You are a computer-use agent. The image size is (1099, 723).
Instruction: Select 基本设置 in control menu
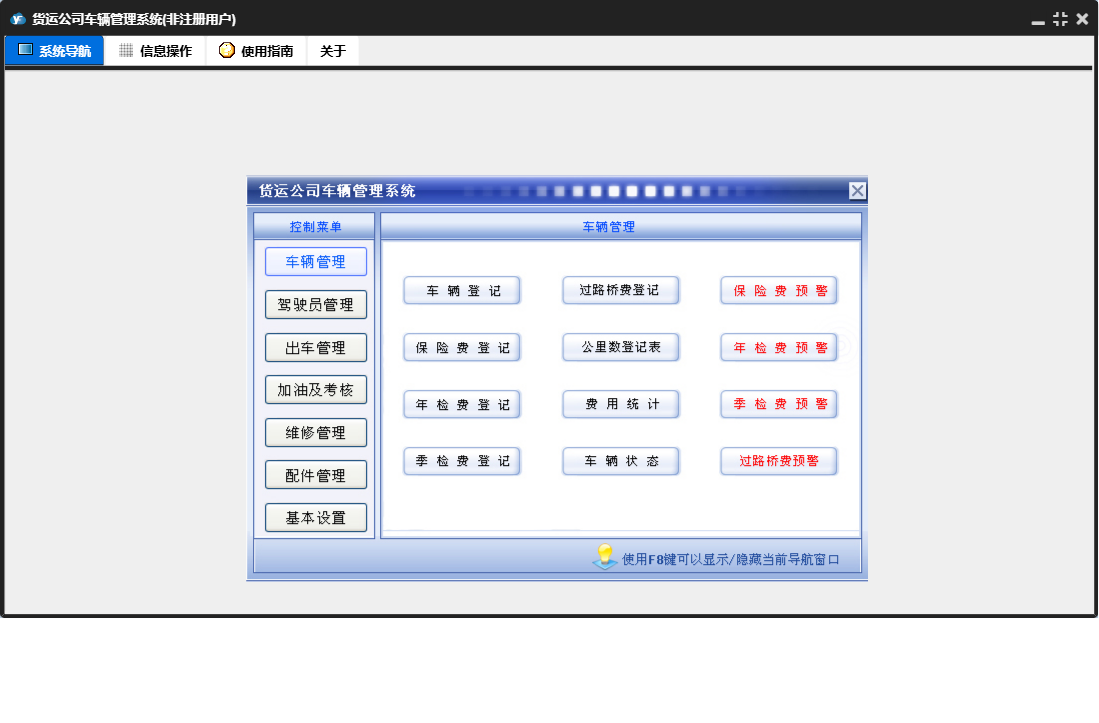(316, 518)
